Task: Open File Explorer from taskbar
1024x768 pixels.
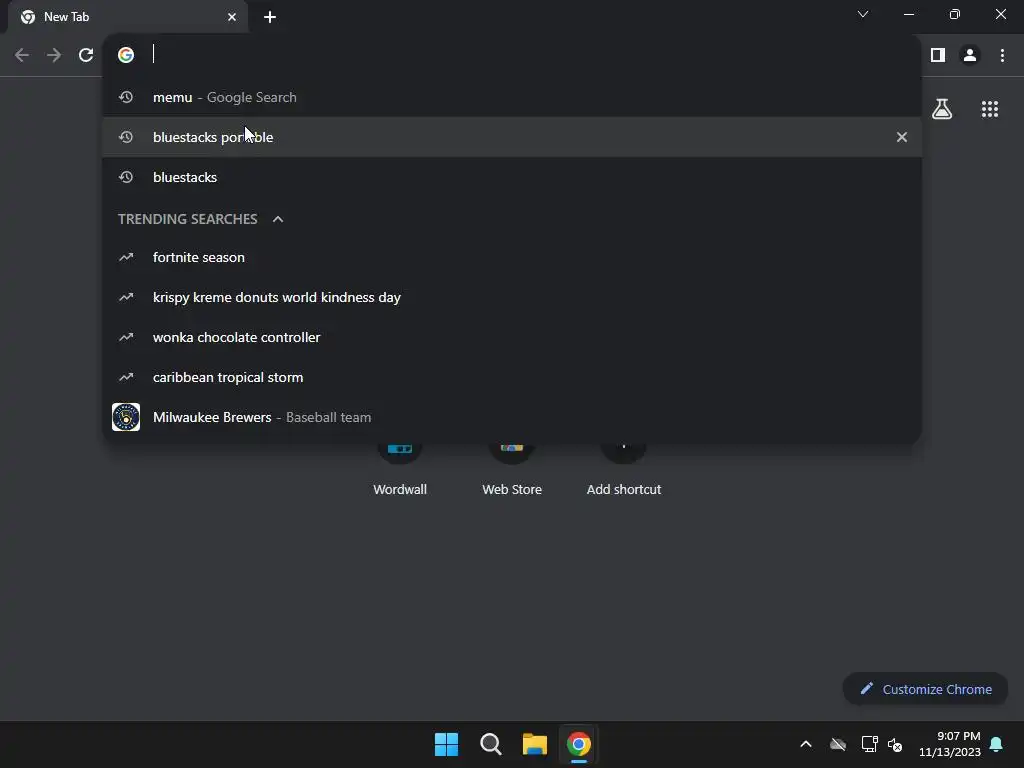Action: 534,744
